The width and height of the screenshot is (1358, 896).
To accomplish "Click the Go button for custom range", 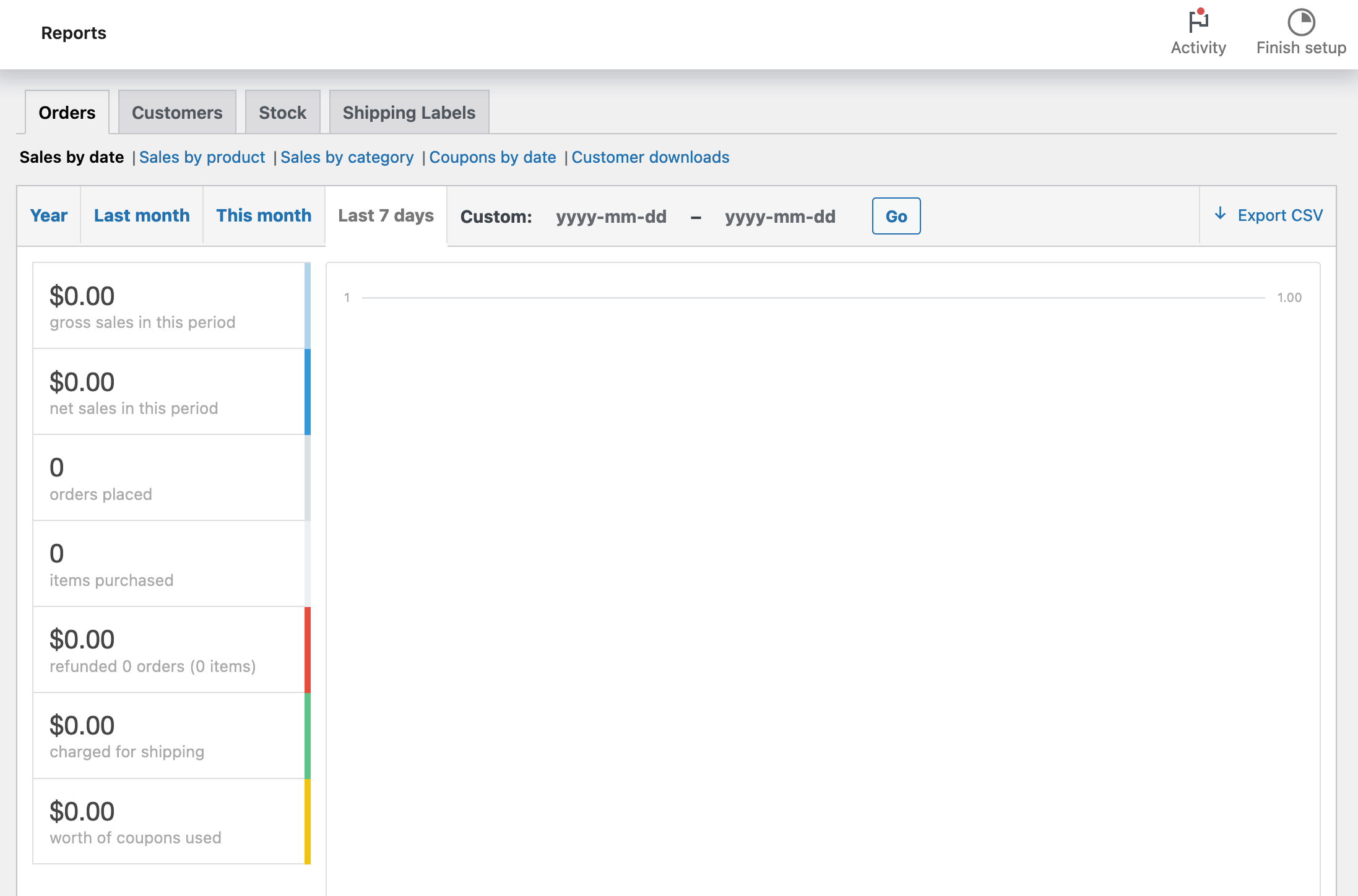I will point(896,216).
